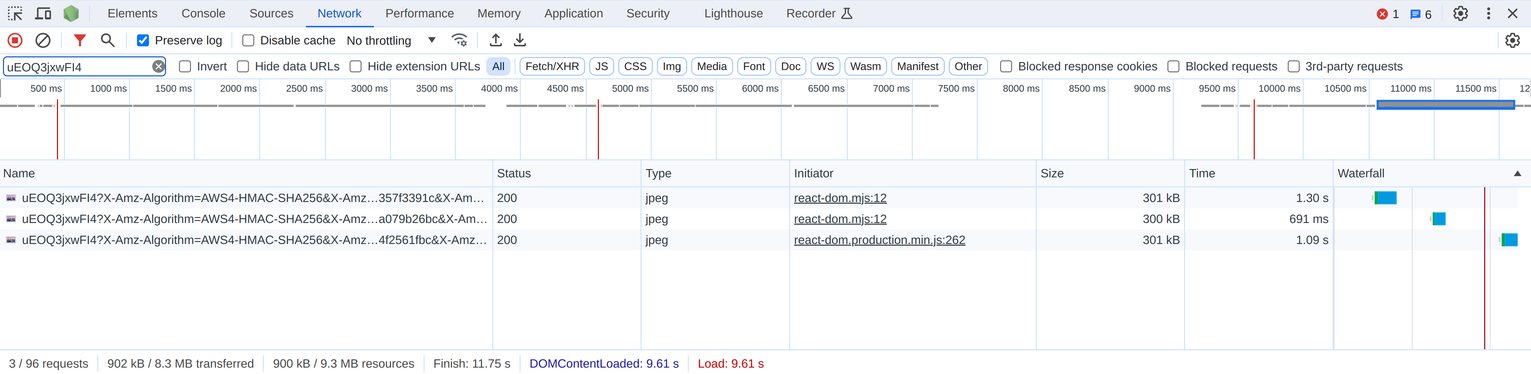The image size is (1531, 374).
Task: Open DevTools settings gear
Action: click(x=1460, y=14)
